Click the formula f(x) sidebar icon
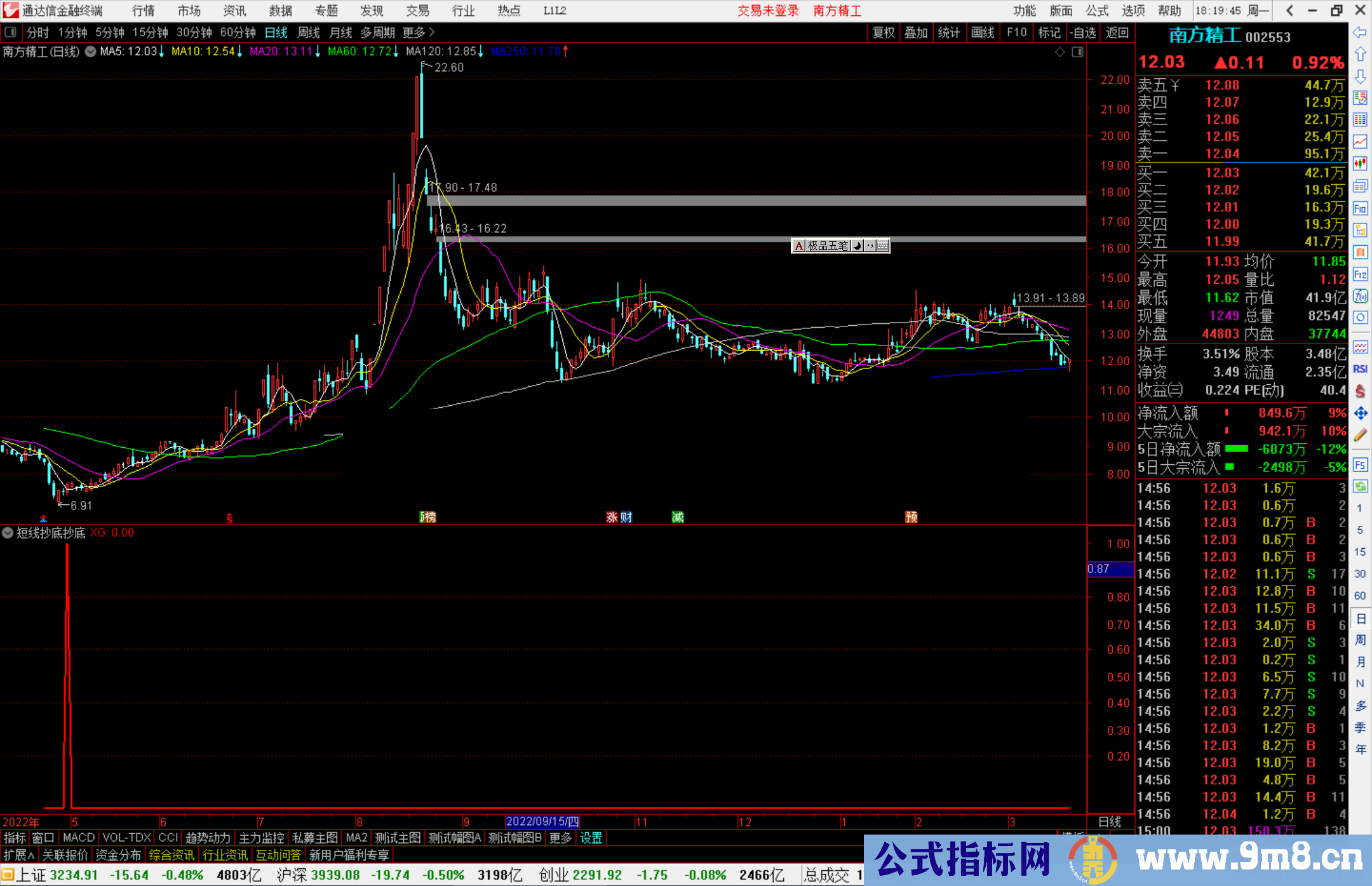Image resolution: width=1372 pixels, height=886 pixels. 1360,296
